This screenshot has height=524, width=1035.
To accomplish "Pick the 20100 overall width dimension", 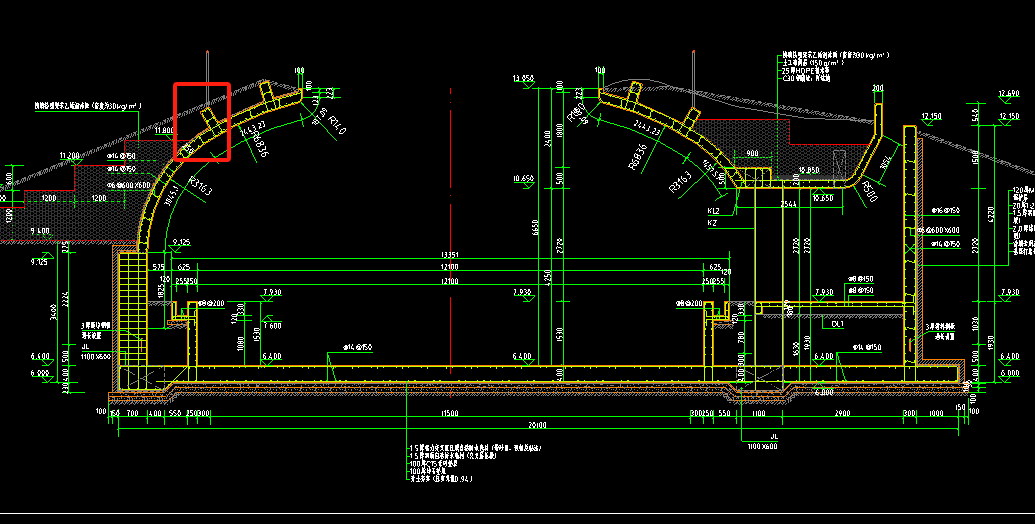I will click(539, 425).
